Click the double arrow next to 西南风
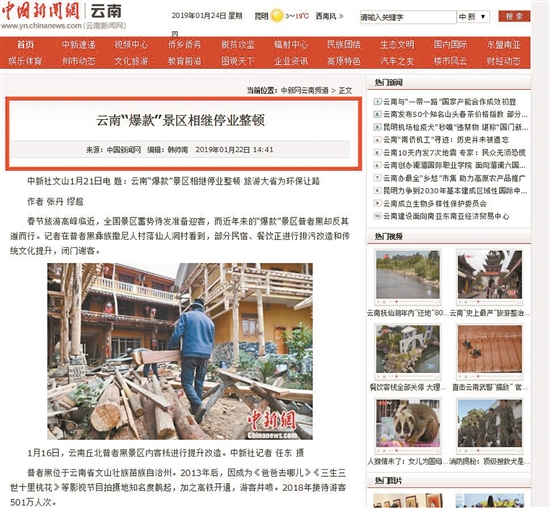550x508 pixels. 341,16
